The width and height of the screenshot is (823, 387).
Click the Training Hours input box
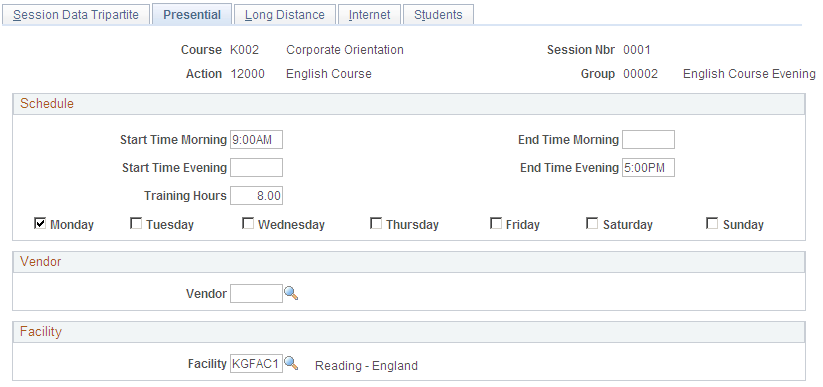pyautogui.click(x=256, y=196)
